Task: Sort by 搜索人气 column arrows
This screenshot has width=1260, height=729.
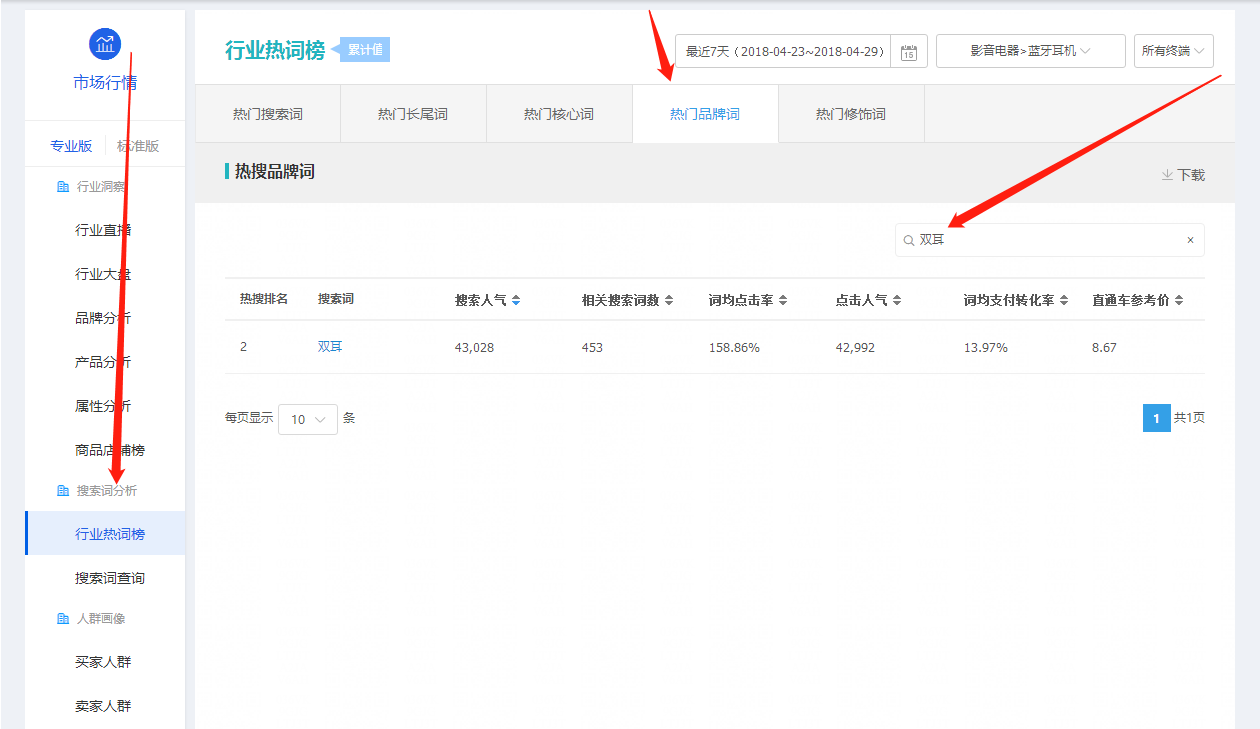Action: [x=516, y=300]
